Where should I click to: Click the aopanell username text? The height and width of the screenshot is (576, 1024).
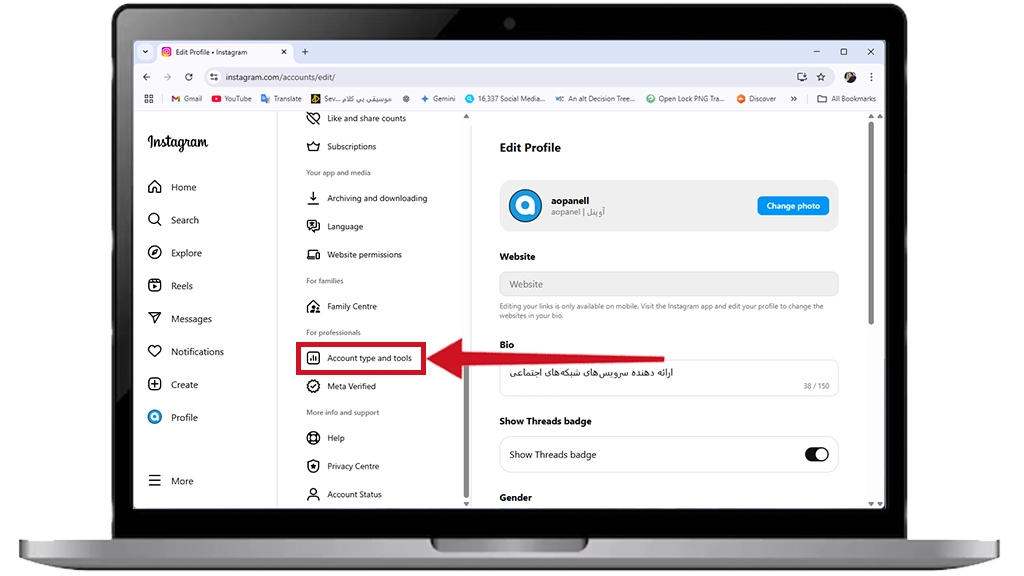click(x=569, y=200)
